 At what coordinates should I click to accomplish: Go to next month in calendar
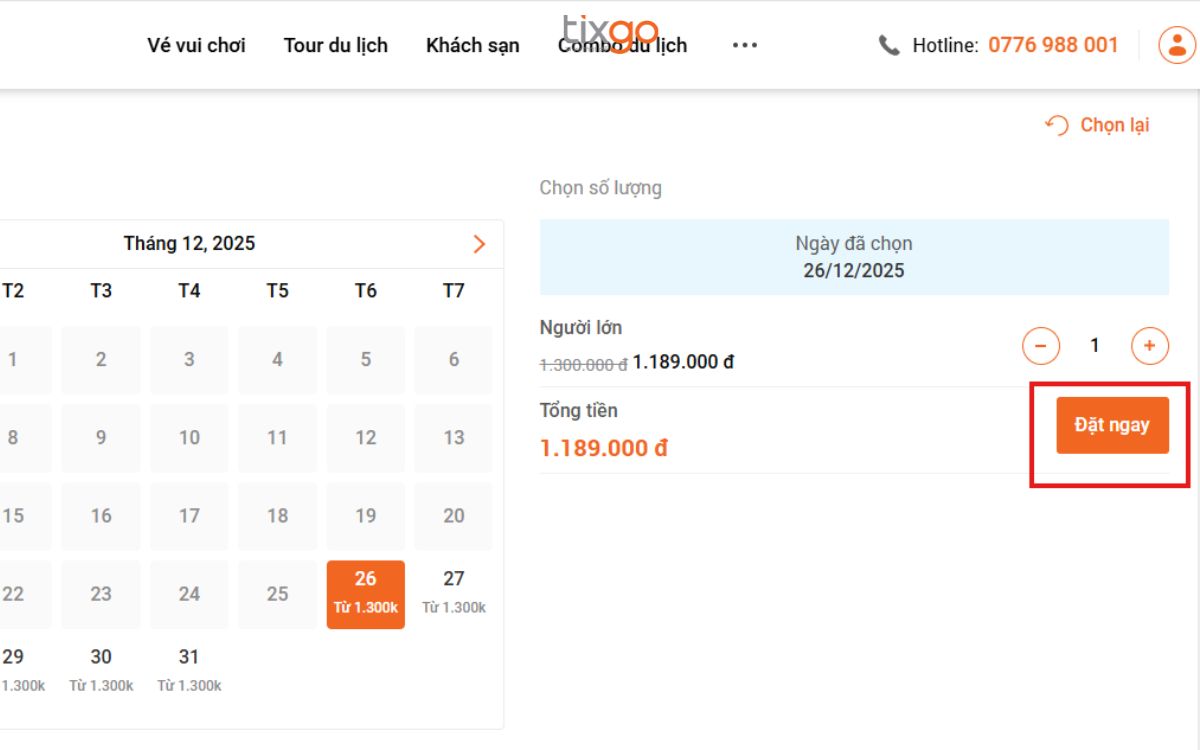point(479,244)
